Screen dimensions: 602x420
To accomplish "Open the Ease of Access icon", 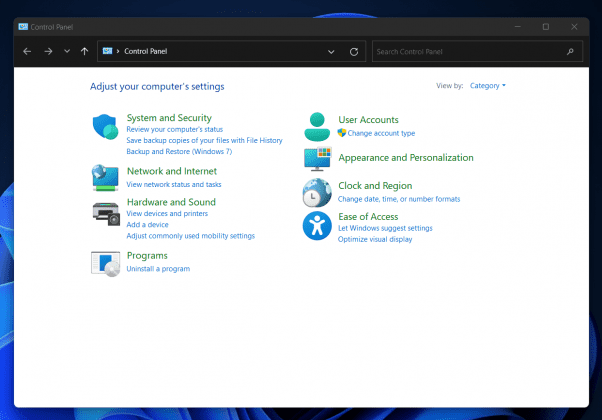I will tap(317, 225).
